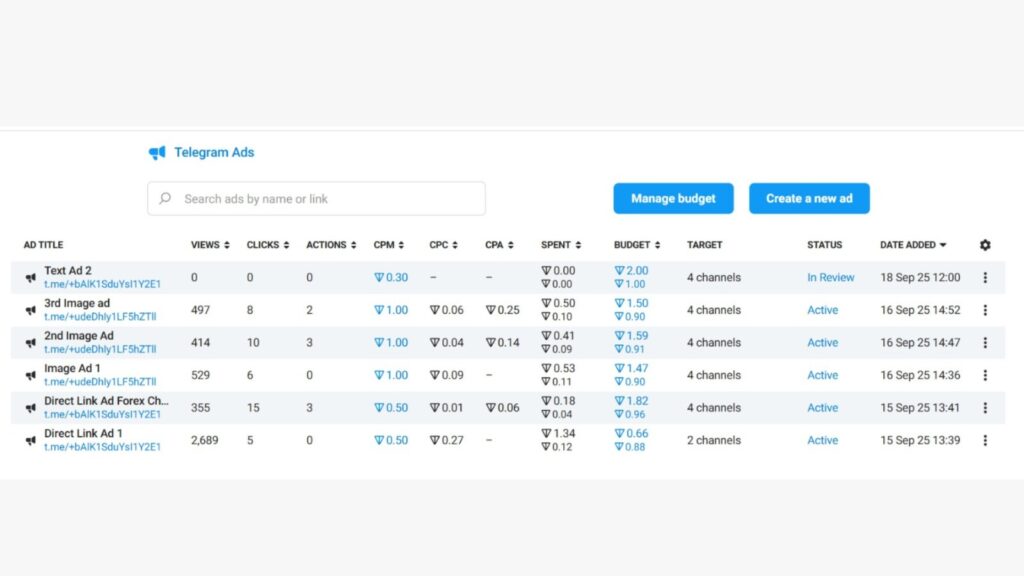Click the search magnifier icon
The image size is (1024, 576).
tap(164, 198)
